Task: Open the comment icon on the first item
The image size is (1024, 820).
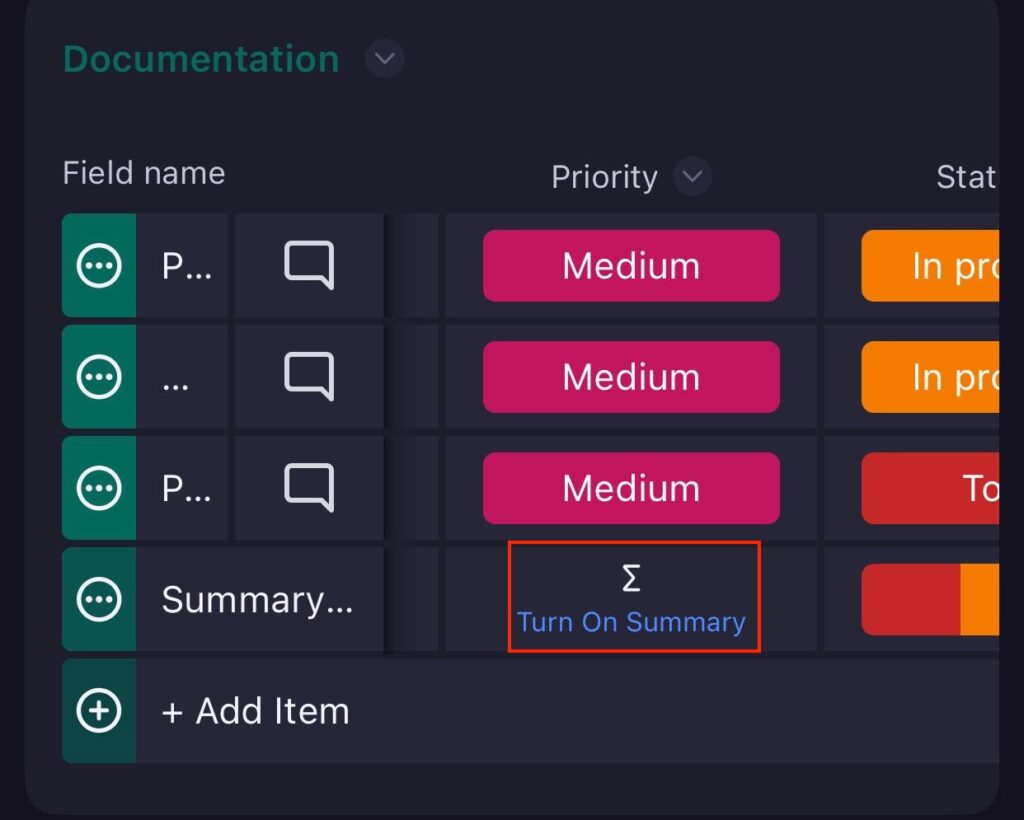Action: 308,266
